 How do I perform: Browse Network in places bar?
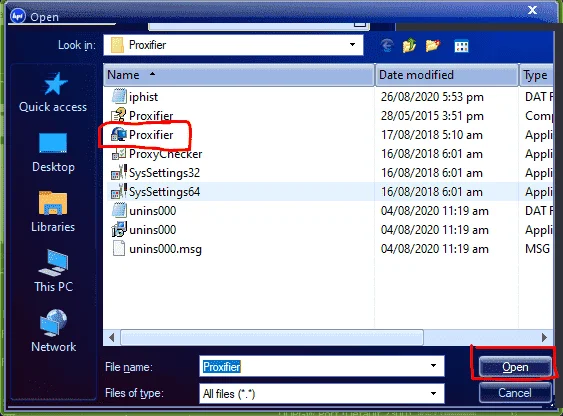pos(53,331)
